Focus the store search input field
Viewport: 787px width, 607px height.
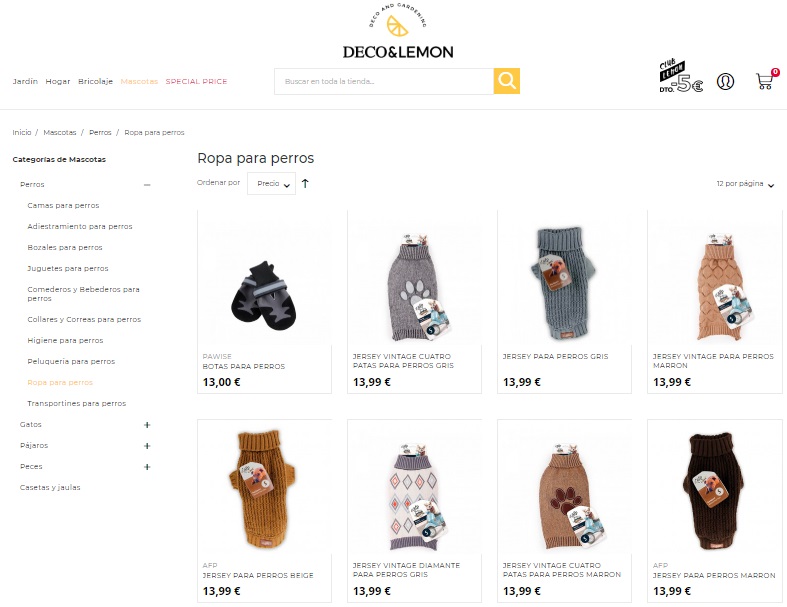(384, 81)
